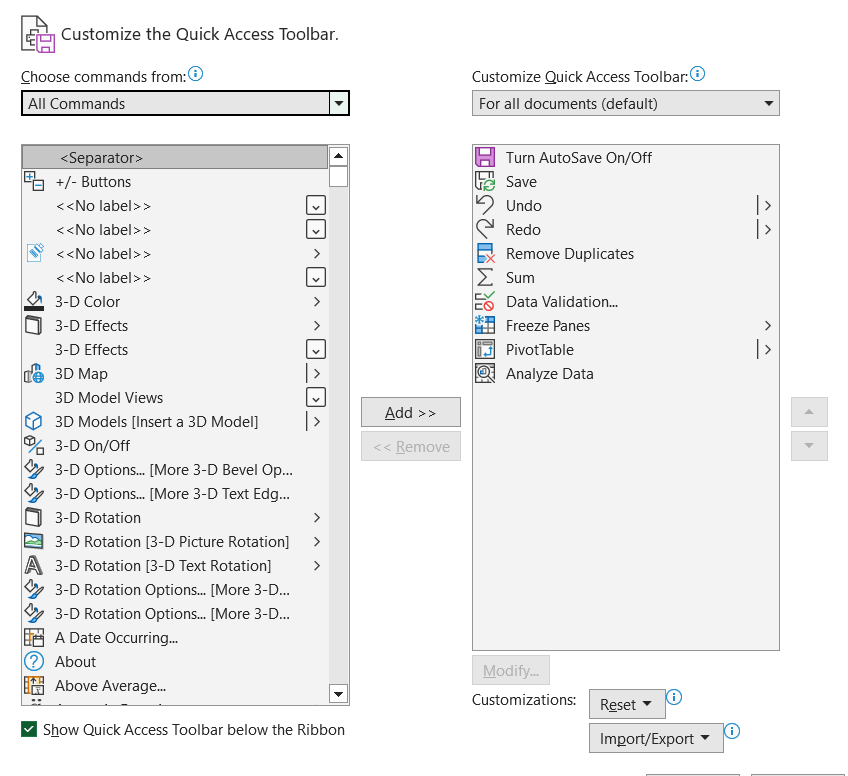Click the 3-D Color paint bucket icon
The width and height of the screenshot is (848, 776).
tap(34, 301)
